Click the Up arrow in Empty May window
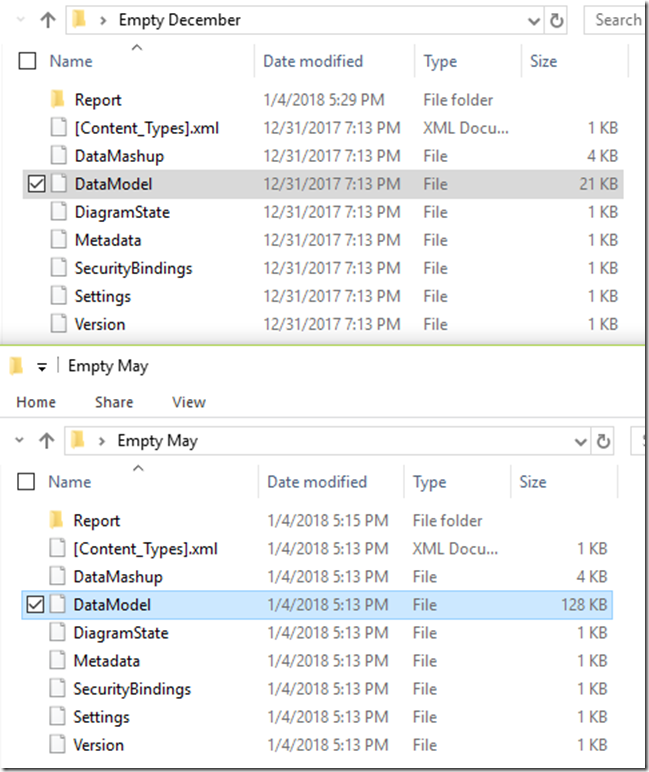Viewport: 649px width, 772px height. pyautogui.click(x=46, y=441)
